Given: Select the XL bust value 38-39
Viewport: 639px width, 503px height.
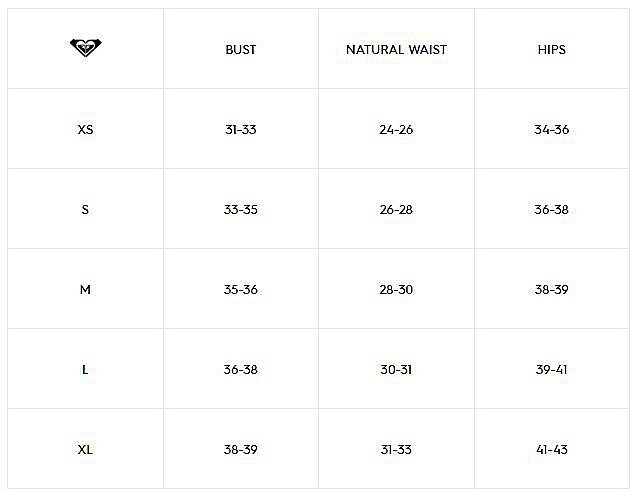Looking at the screenshot, I should (240, 450).
